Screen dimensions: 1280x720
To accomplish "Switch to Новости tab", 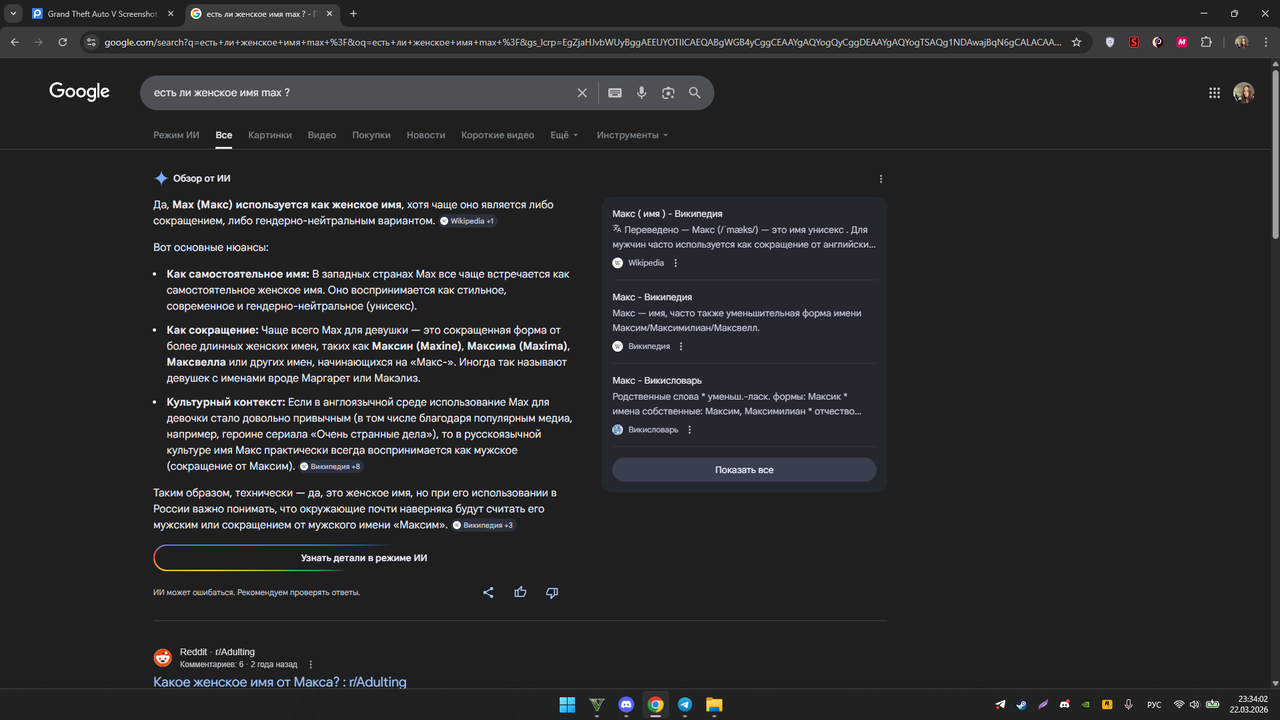I will tap(426, 135).
